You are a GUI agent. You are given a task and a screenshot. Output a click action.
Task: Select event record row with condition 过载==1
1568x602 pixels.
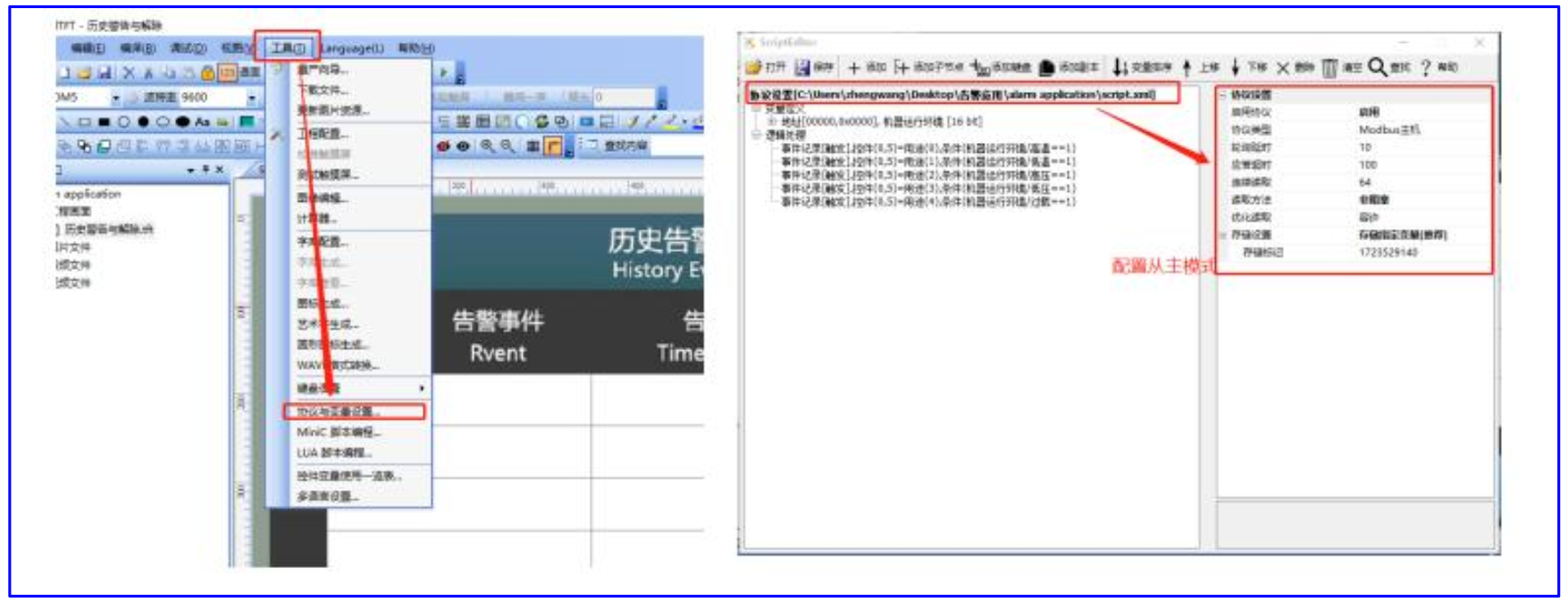click(928, 203)
